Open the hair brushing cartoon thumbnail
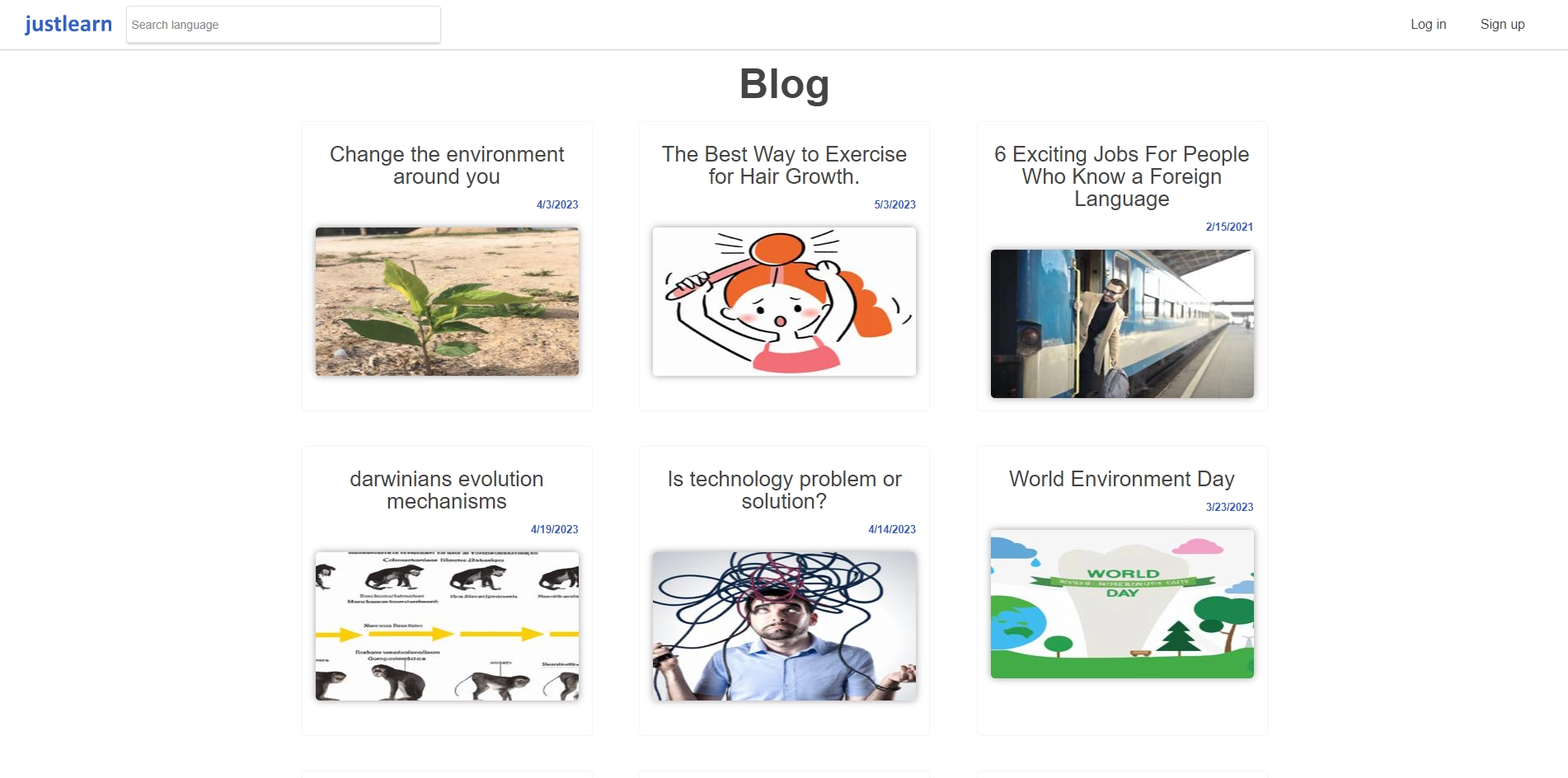Screen dimensions: 1568x778 [784, 302]
